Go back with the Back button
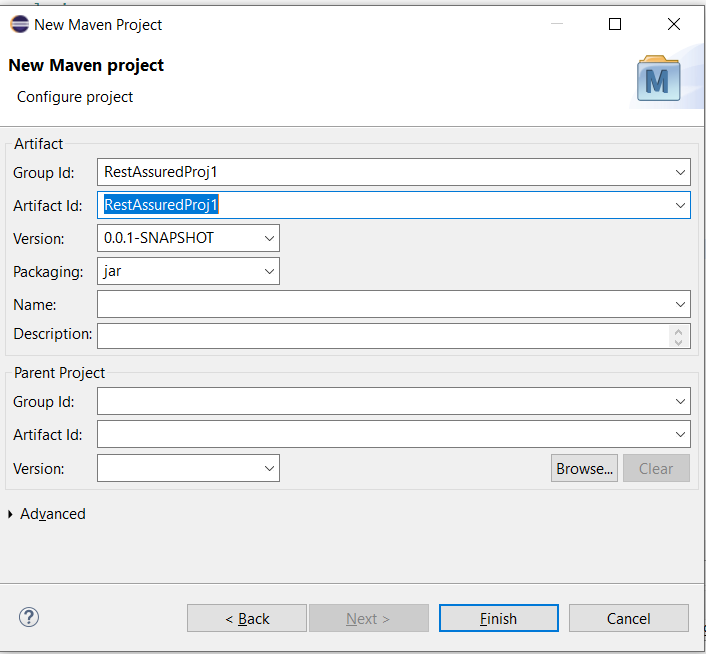Screen dimensions: 706x654 (x=247, y=618)
